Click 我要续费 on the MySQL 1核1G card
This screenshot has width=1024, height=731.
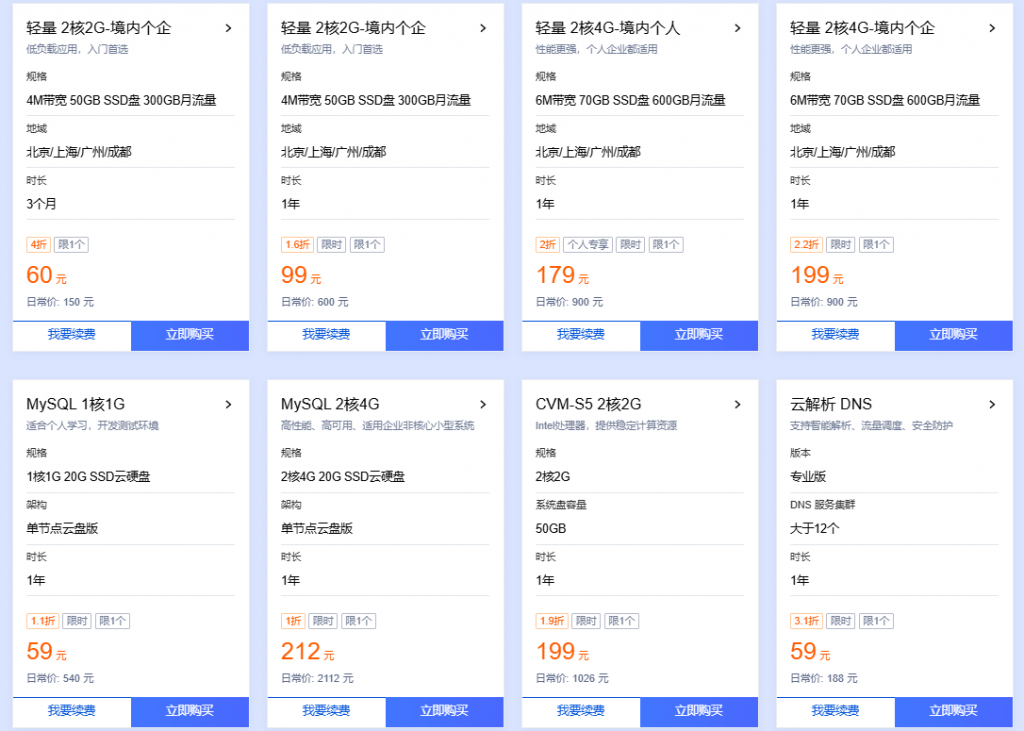click(x=71, y=711)
